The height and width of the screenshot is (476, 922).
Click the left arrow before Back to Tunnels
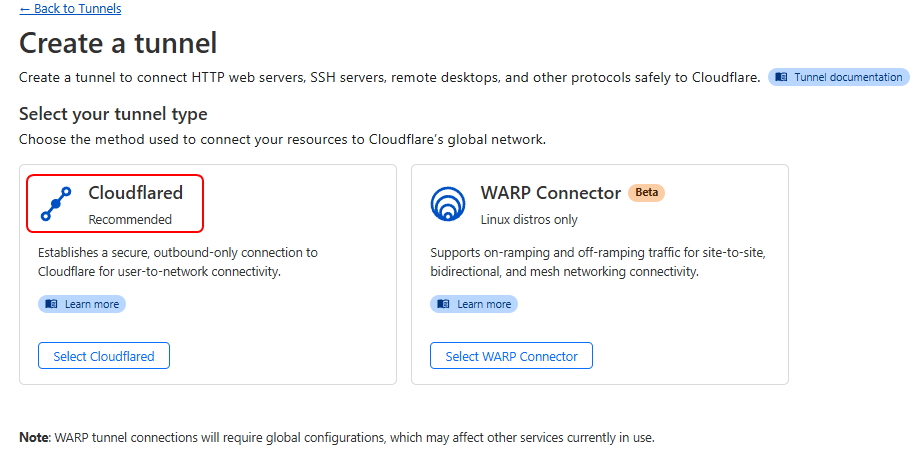[25, 9]
